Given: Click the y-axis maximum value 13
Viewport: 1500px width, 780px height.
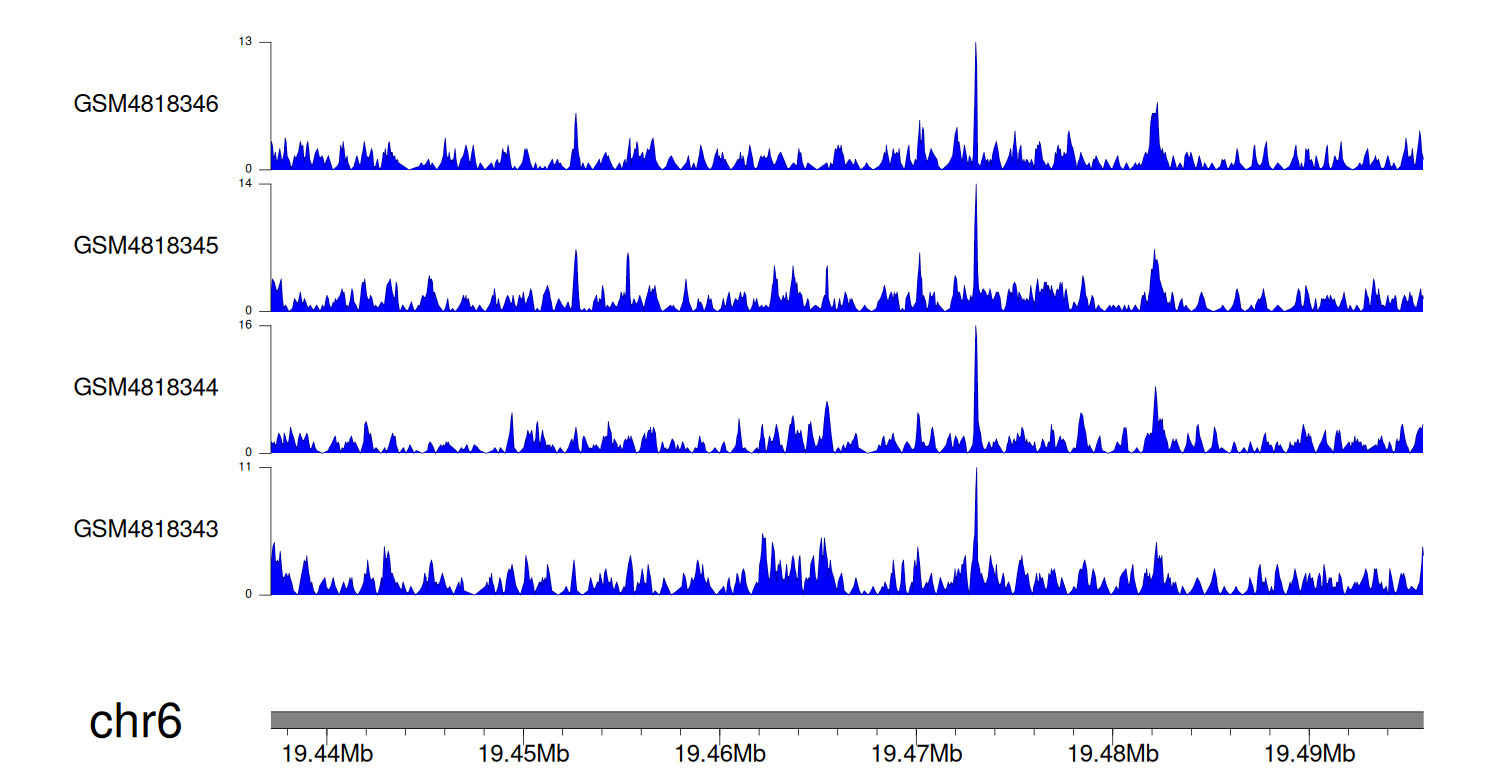Looking at the screenshot, I should click(x=245, y=42).
